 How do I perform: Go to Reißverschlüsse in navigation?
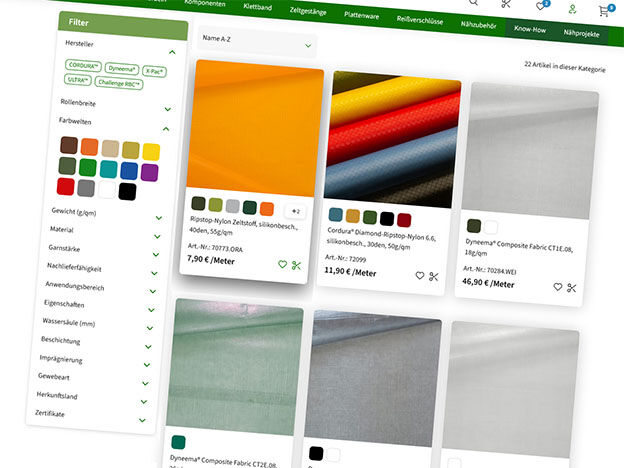[x=420, y=21]
